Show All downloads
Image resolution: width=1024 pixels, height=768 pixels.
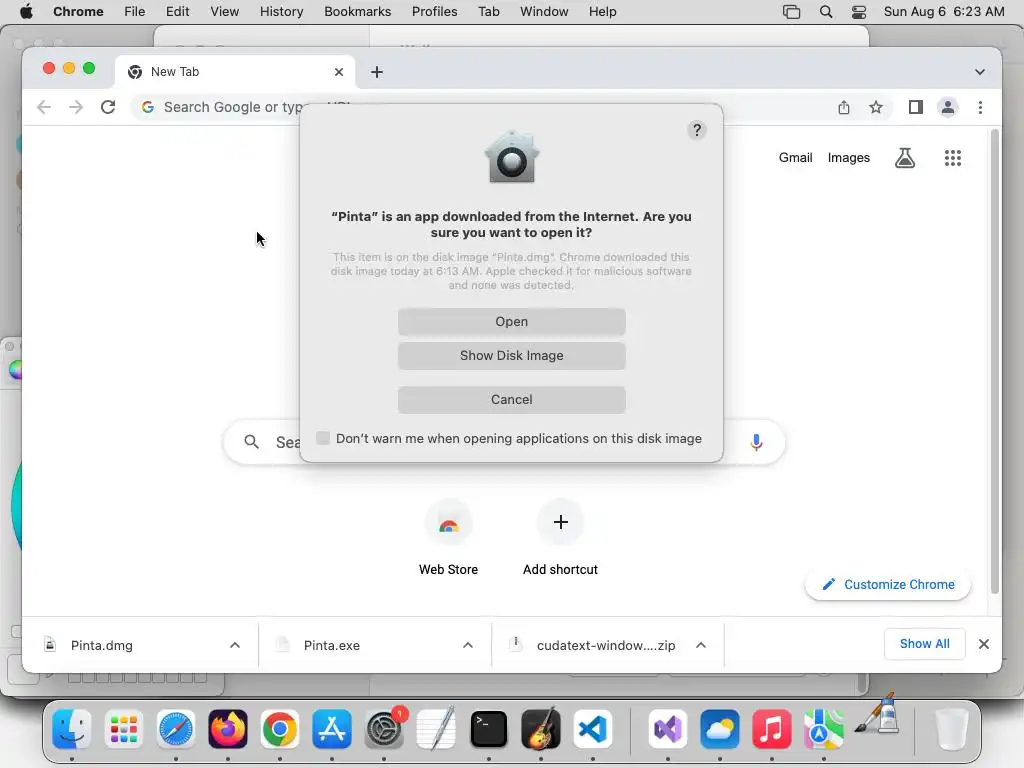[x=924, y=644]
